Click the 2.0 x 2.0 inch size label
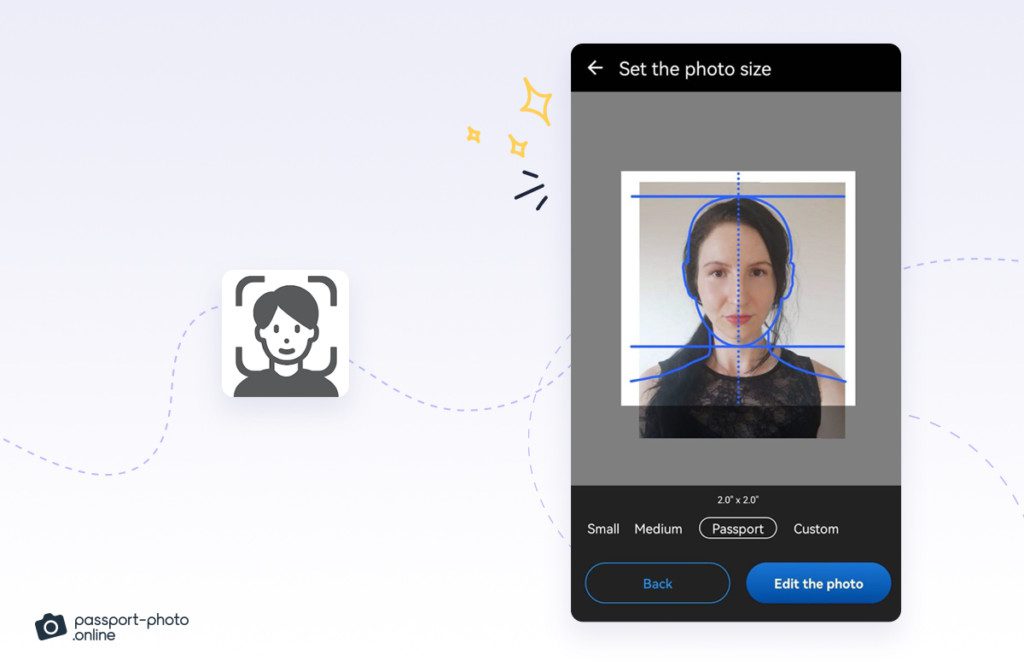Image resolution: width=1024 pixels, height=666 pixels. [x=736, y=497]
